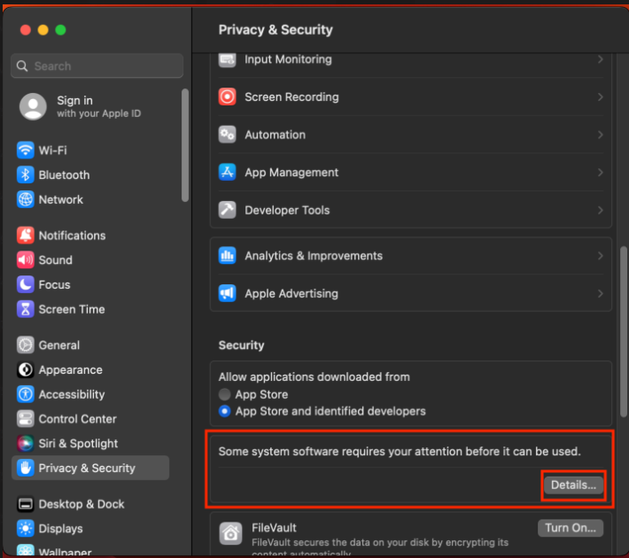This screenshot has height=558, width=629.
Task: Click Sign in with your Apple ID
Action: pyautogui.click(x=97, y=106)
